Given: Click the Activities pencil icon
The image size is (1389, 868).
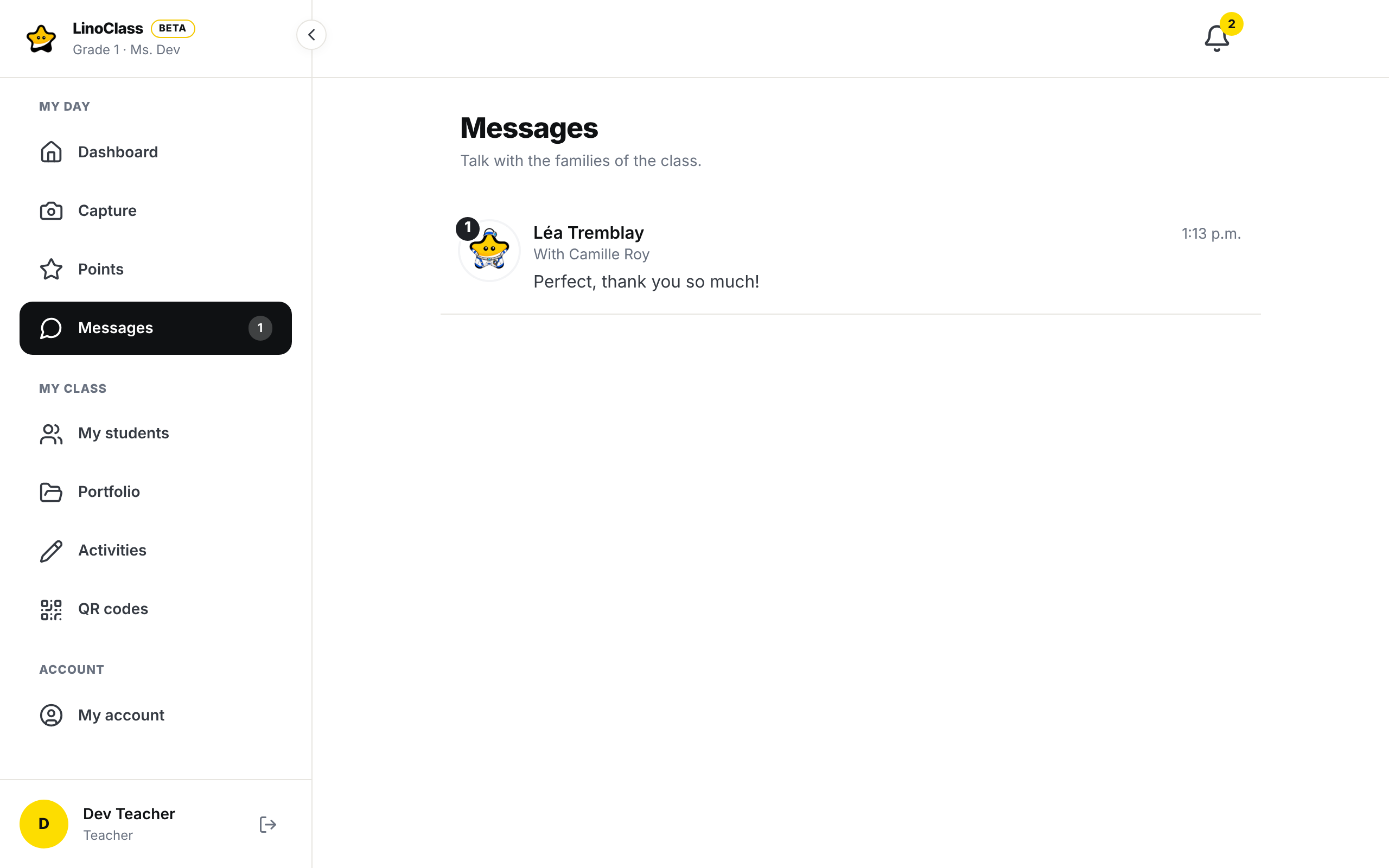Looking at the screenshot, I should click(51, 551).
